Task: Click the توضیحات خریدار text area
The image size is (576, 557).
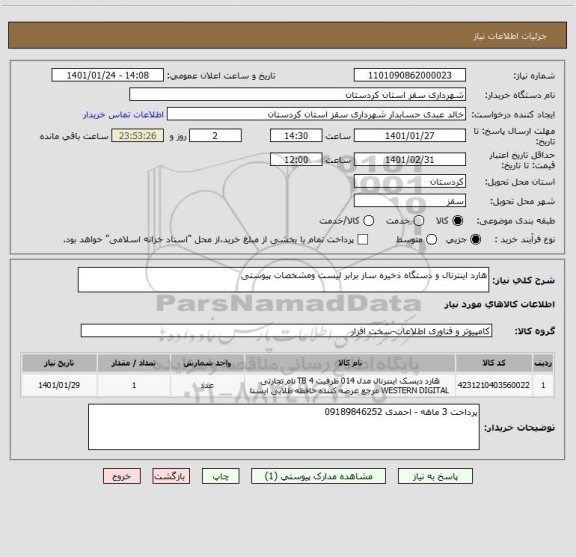Action: 284,427
